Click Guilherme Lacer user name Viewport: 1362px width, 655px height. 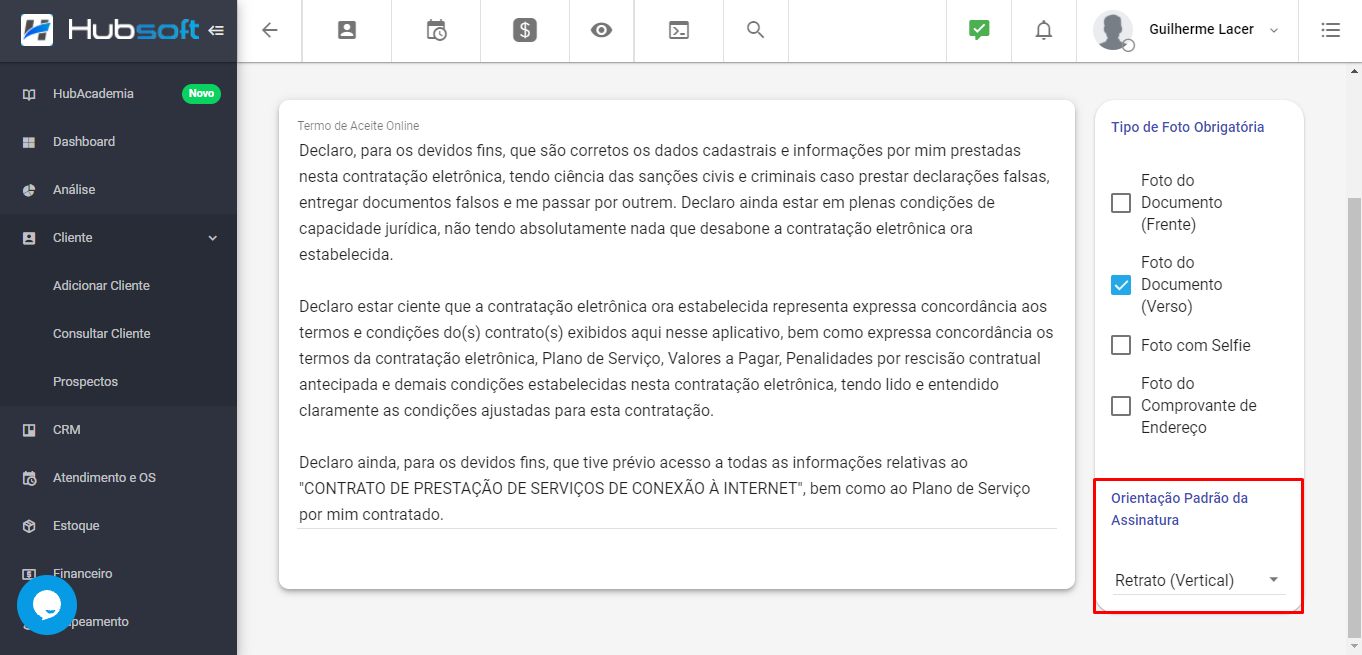(x=1201, y=29)
